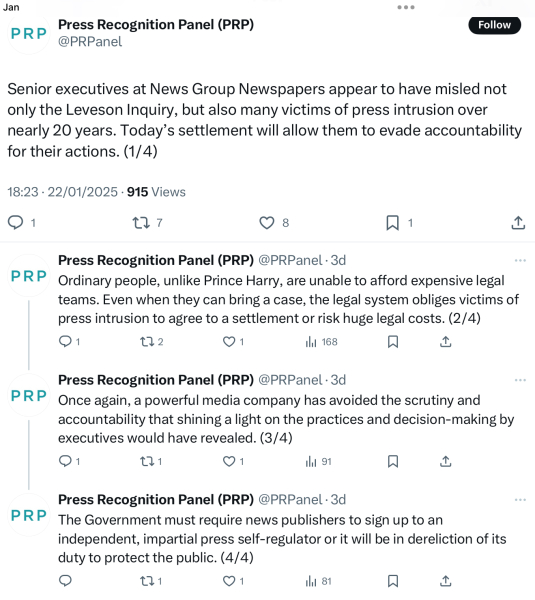This screenshot has width=535, height=600.
Task: Open more options for the (2/4) reply
Action: coord(520,261)
